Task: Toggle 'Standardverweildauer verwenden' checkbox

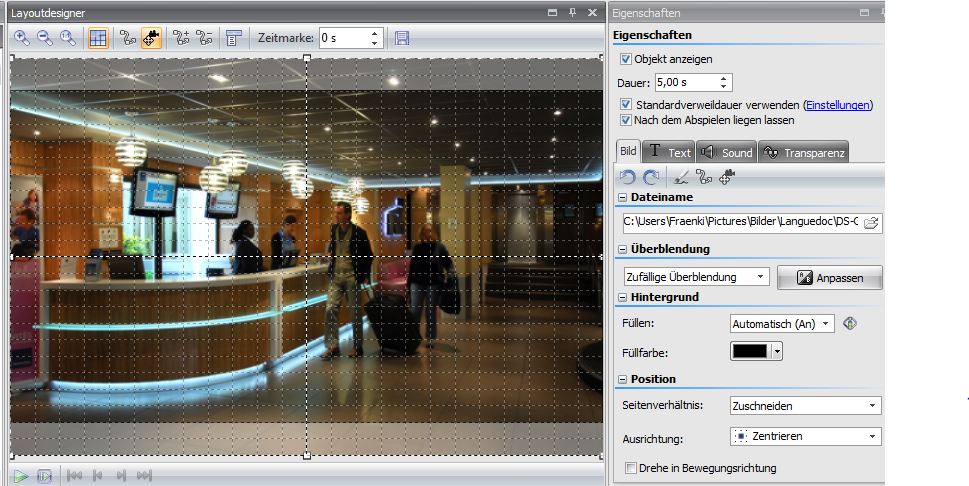Action: 627,105
